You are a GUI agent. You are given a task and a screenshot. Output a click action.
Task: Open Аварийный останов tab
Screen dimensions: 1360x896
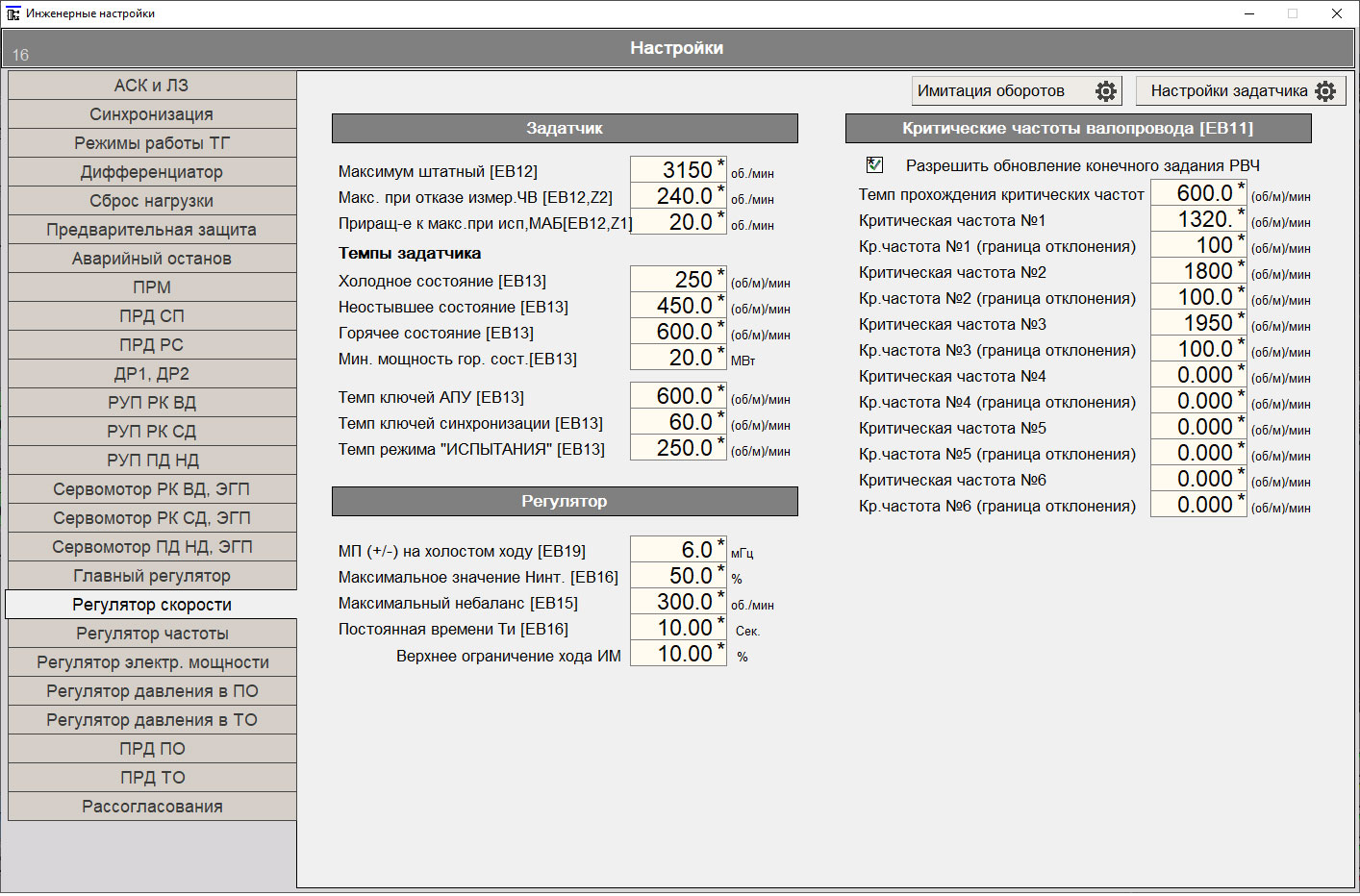coord(152,259)
